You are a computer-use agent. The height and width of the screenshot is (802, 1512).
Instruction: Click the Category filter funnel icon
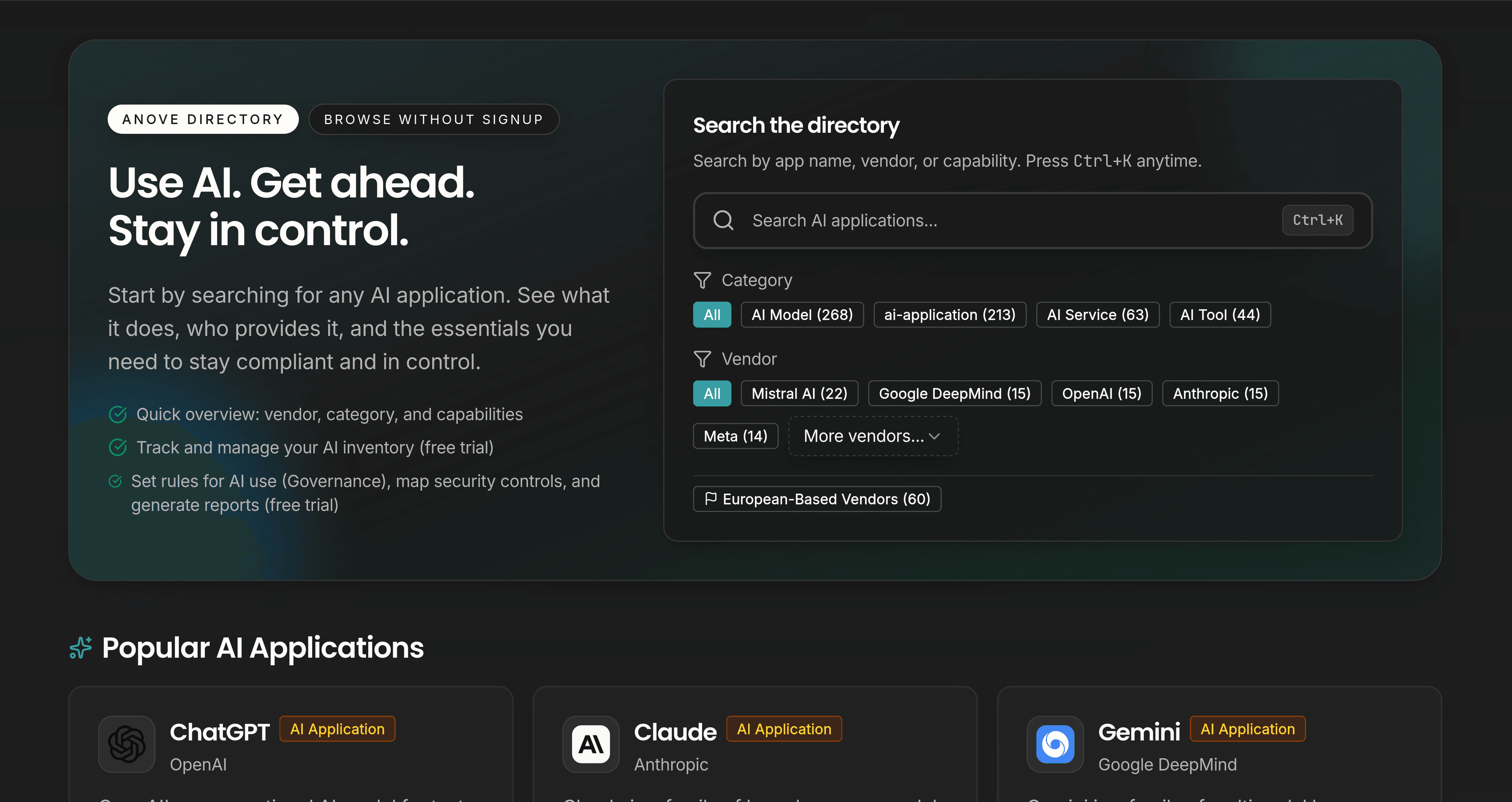[x=702, y=280]
